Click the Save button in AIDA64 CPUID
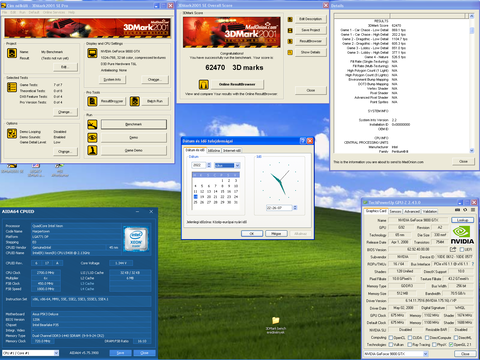Image resolution: width=480 pixels, height=360 pixels. (120, 353)
